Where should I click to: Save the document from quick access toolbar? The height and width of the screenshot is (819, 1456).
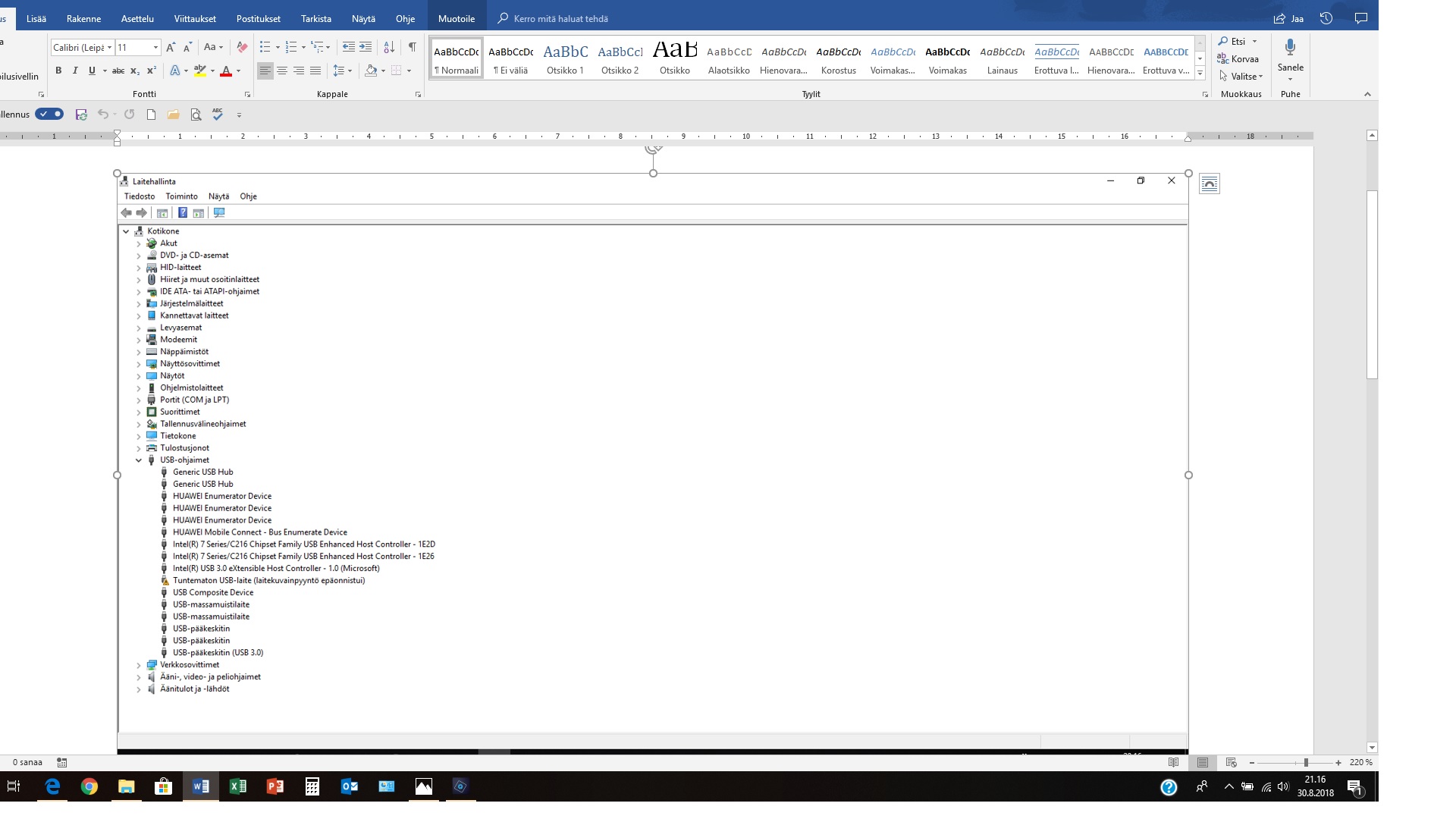[x=81, y=115]
